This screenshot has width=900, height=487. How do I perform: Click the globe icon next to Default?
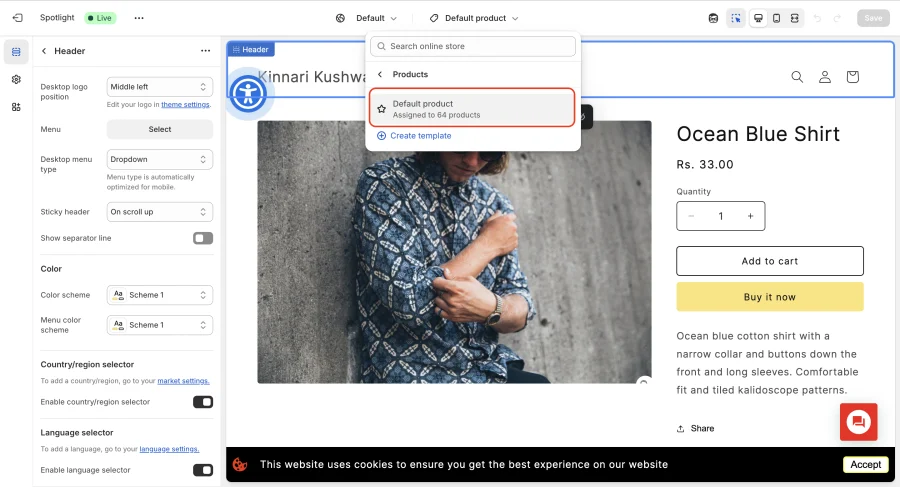pos(340,18)
